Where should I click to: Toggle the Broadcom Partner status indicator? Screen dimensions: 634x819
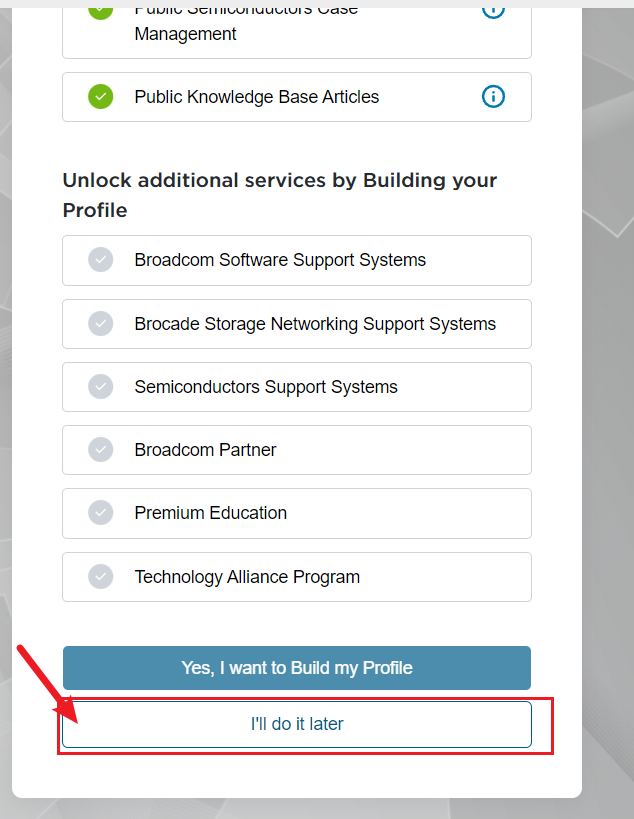(x=100, y=449)
